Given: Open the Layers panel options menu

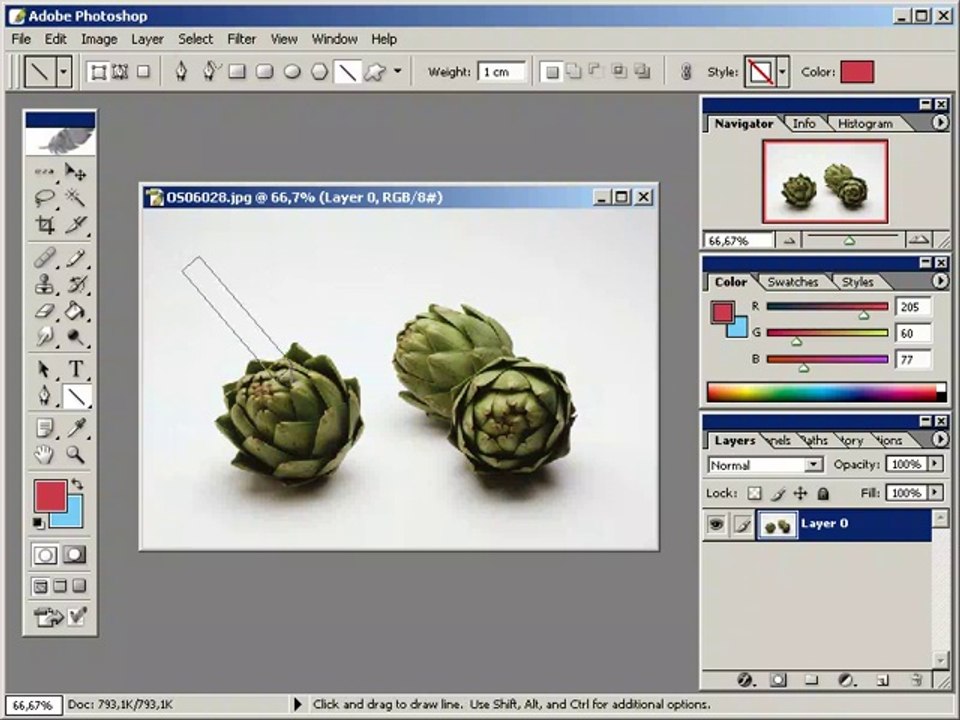Looking at the screenshot, I should (x=940, y=439).
